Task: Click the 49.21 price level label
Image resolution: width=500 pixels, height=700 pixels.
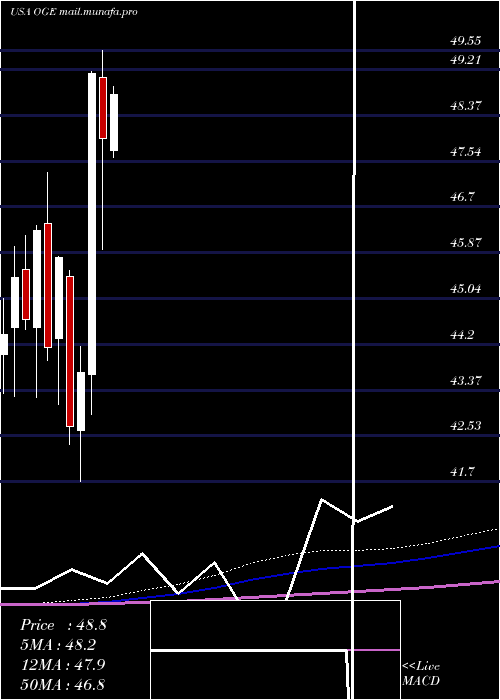Action: coord(466,60)
